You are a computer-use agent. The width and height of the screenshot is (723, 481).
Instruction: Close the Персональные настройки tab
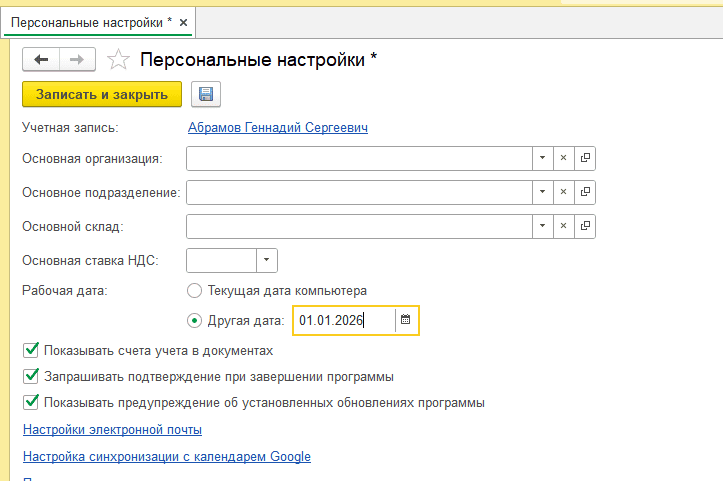[182, 21]
